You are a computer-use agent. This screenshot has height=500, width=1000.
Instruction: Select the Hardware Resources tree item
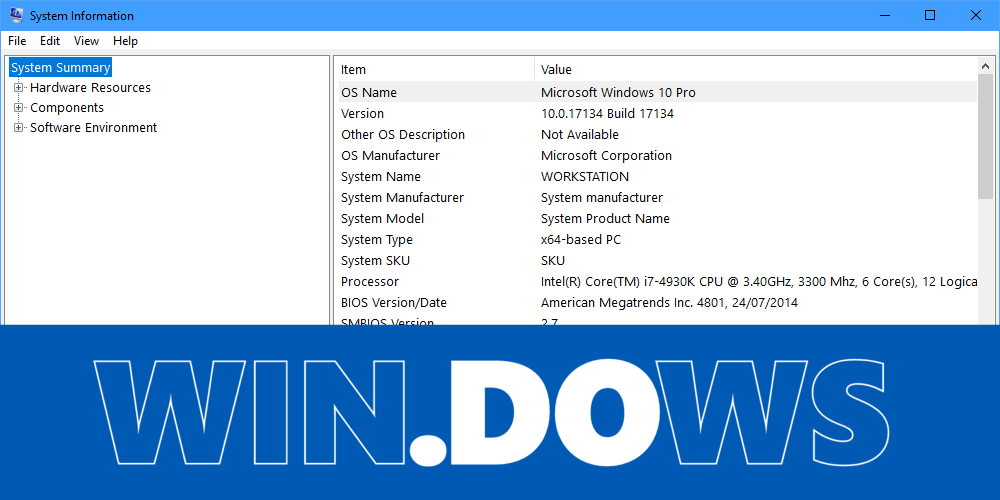(x=91, y=87)
